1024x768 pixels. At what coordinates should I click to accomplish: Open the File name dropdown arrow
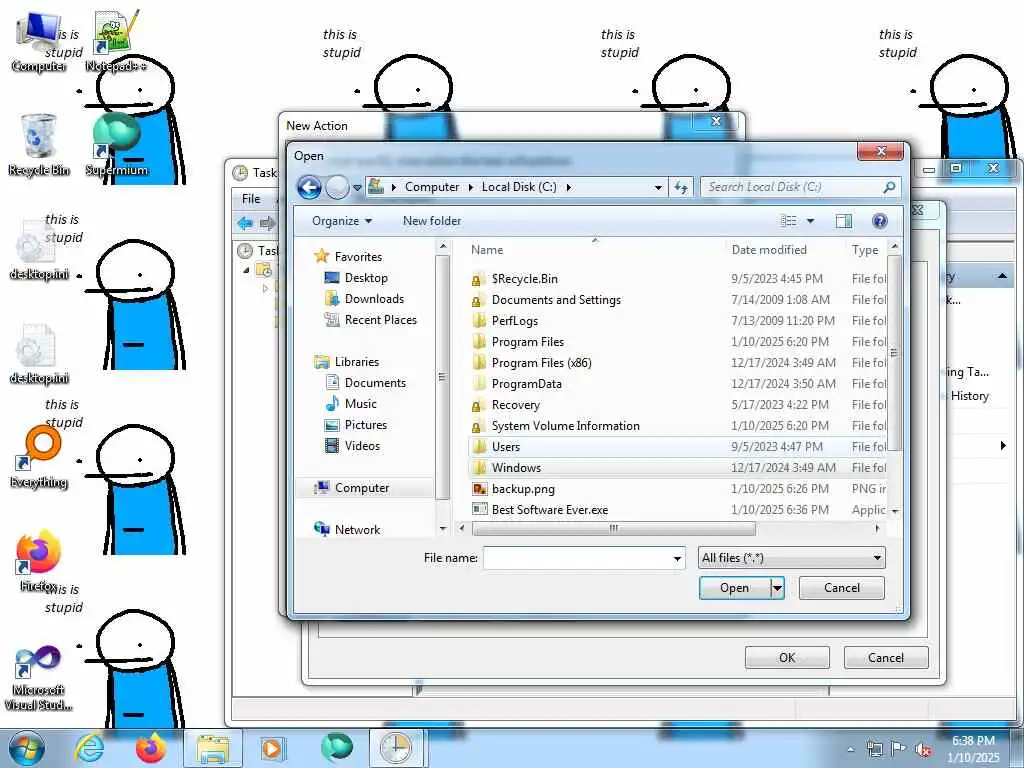pyautogui.click(x=677, y=558)
